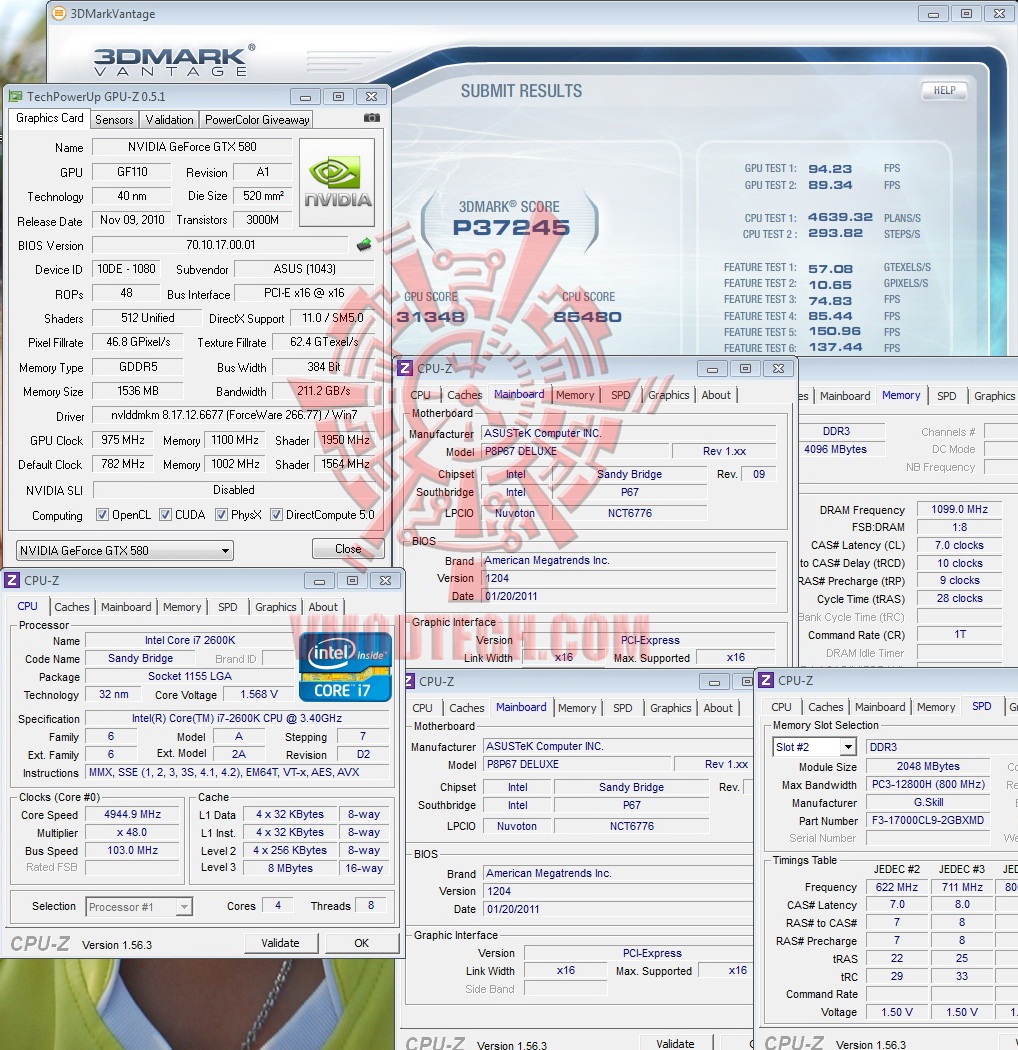This screenshot has height=1050, width=1018.
Task: Select the Graphics Card tab in GPU-Z
Action: click(50, 118)
